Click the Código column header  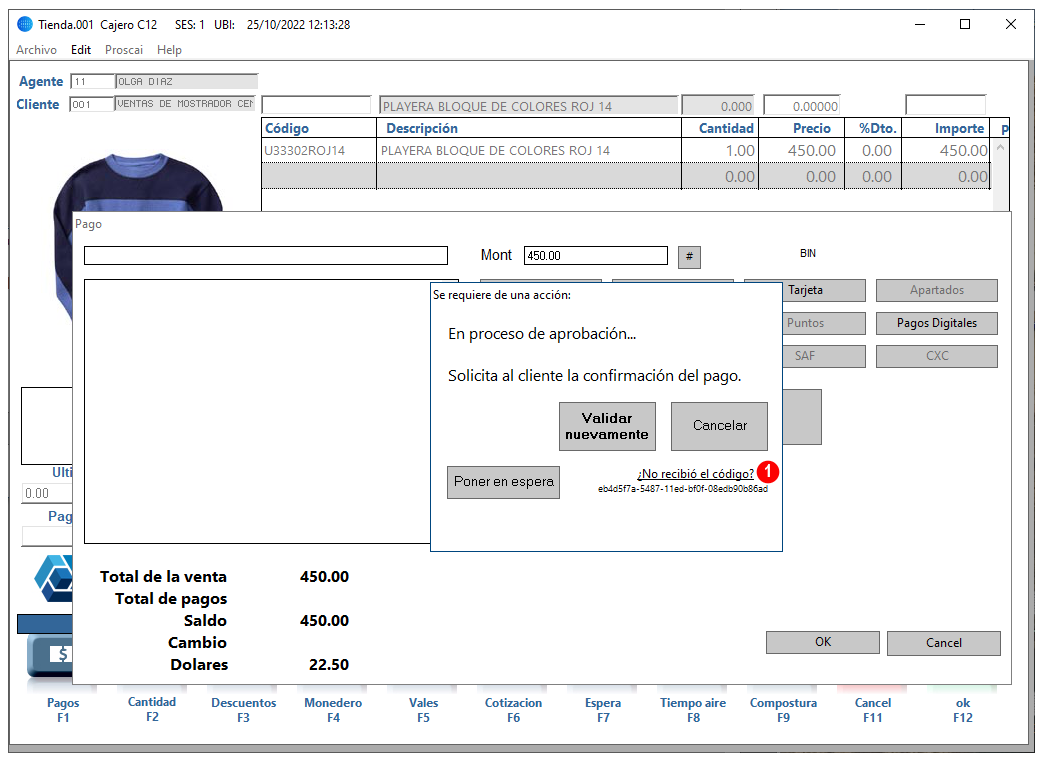[319, 128]
